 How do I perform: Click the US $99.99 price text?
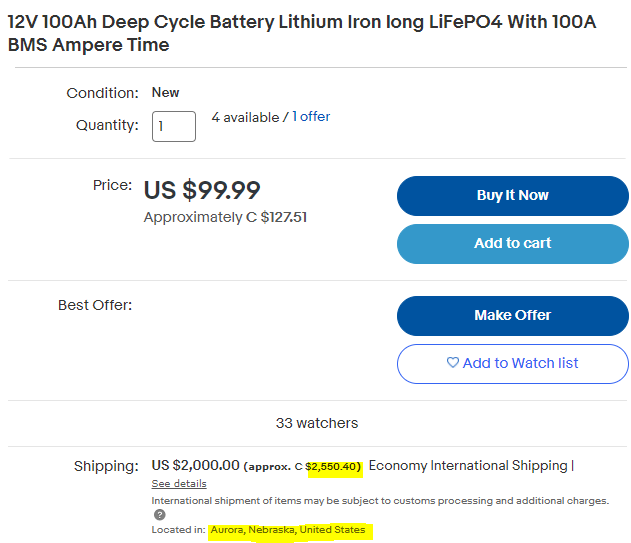(x=202, y=190)
